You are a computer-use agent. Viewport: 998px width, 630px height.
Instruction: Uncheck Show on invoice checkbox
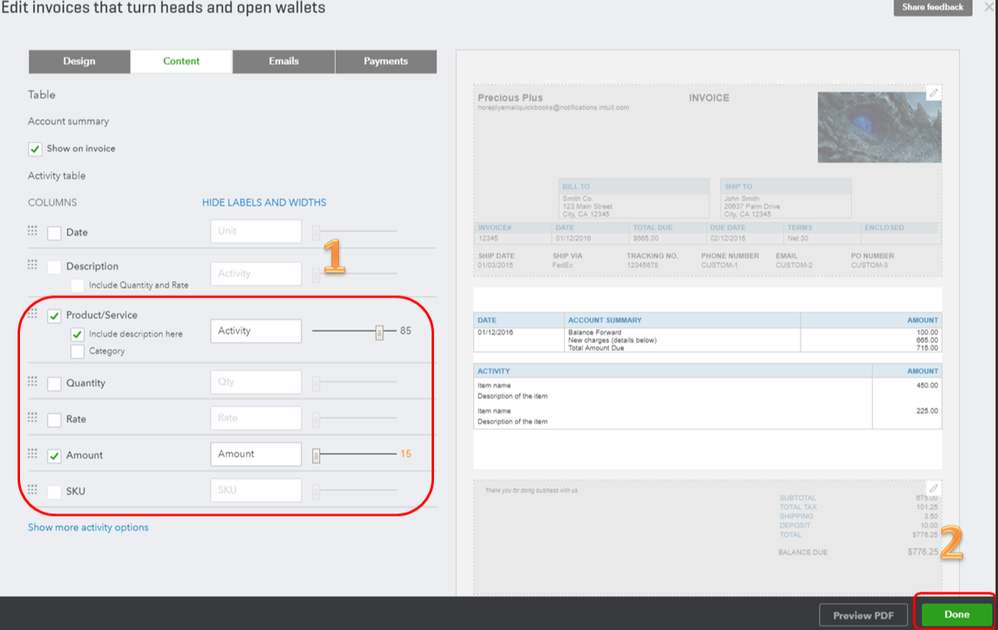click(x=35, y=149)
